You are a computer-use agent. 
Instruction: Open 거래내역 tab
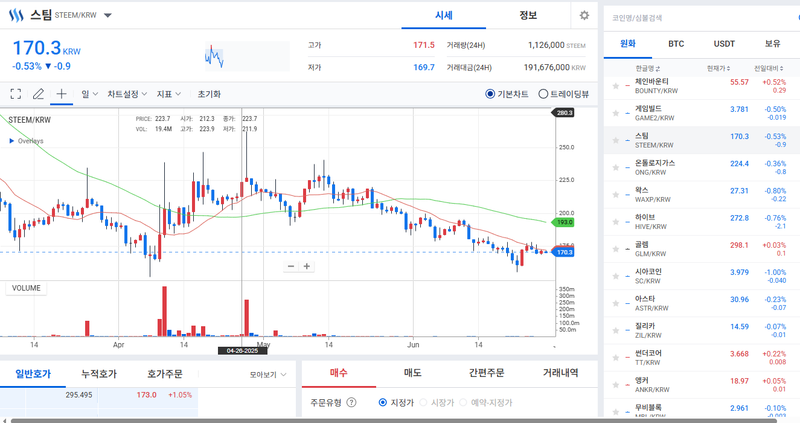tap(560, 373)
